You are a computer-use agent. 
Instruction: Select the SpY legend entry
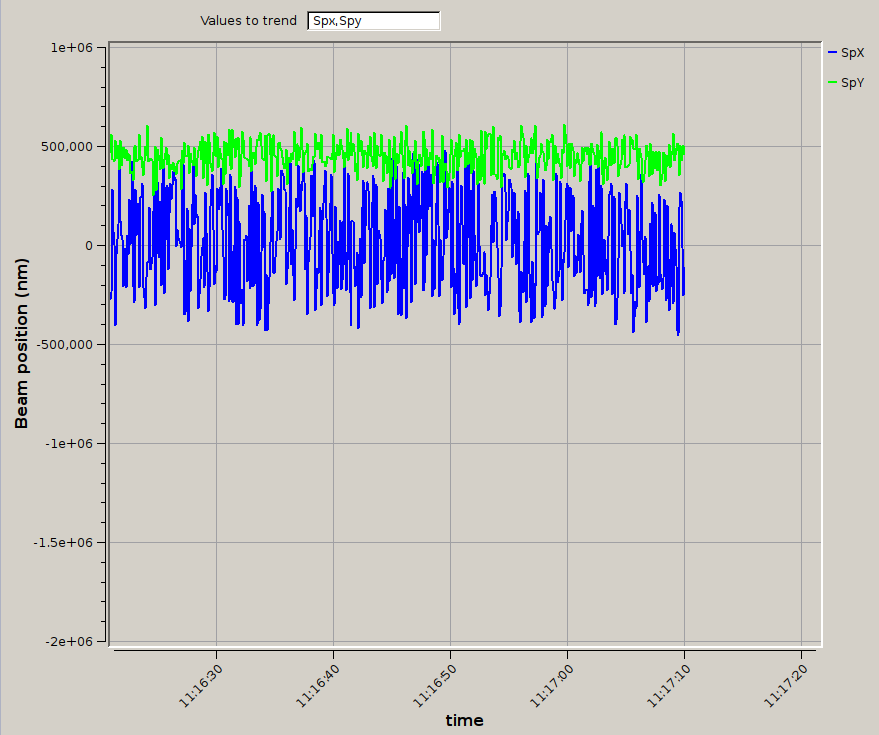[x=852, y=83]
